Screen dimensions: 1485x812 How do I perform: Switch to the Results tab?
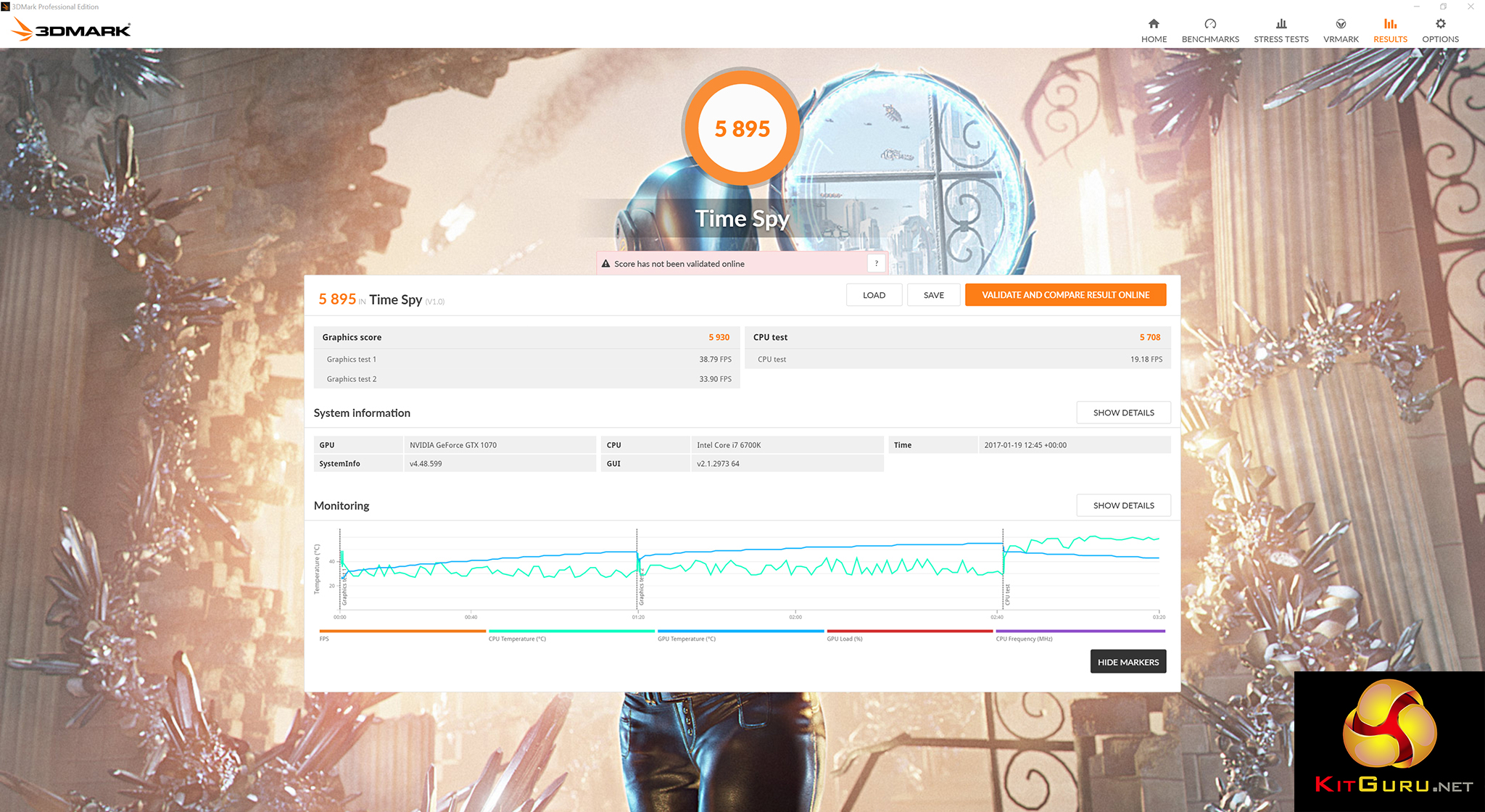click(1390, 30)
